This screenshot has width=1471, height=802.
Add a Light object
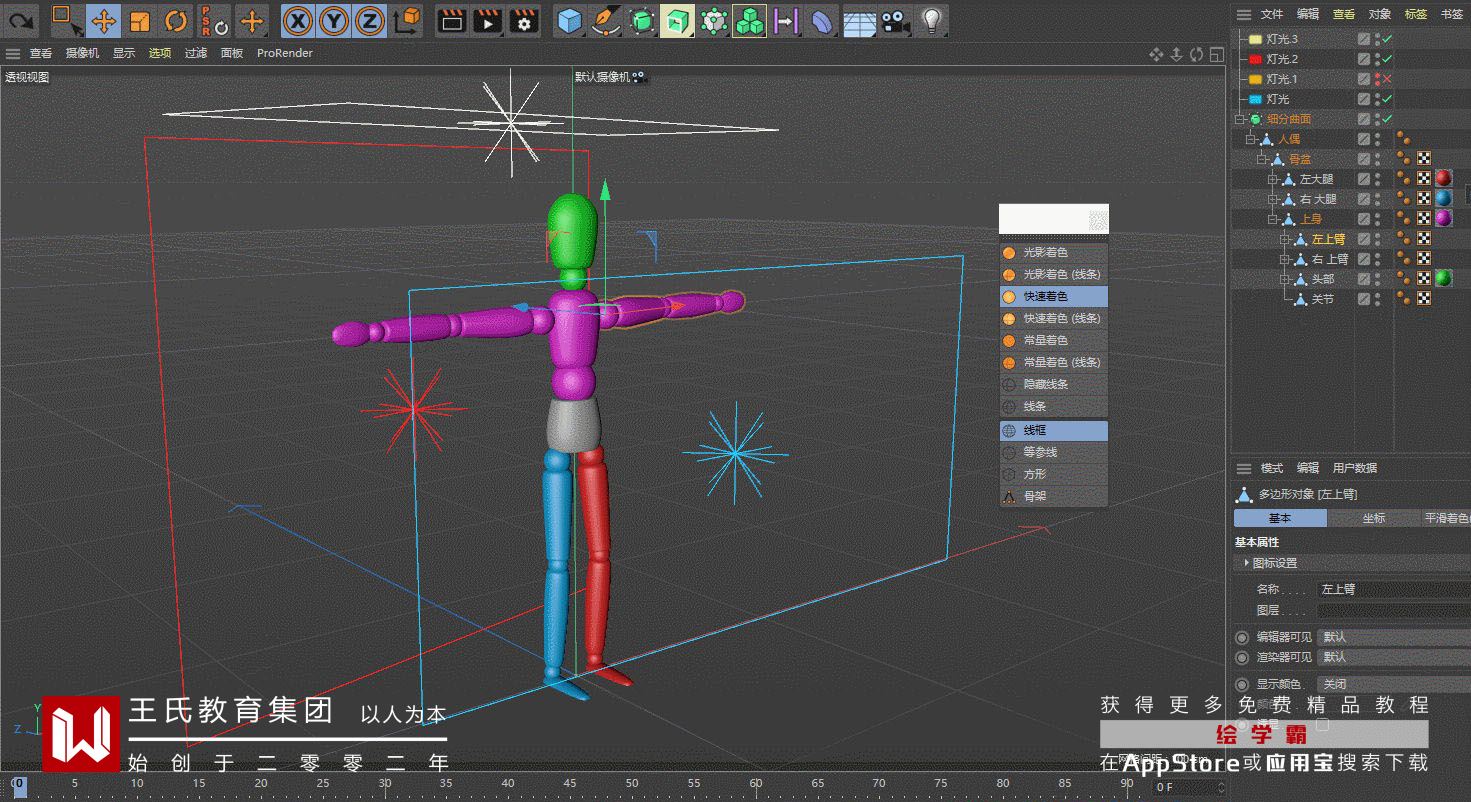point(931,20)
